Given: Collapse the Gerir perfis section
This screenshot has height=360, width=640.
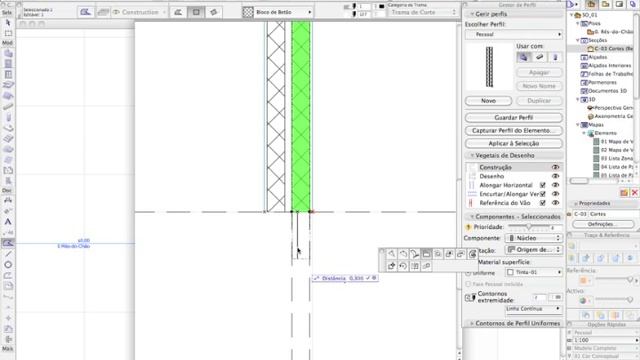Looking at the screenshot, I should [472, 14].
